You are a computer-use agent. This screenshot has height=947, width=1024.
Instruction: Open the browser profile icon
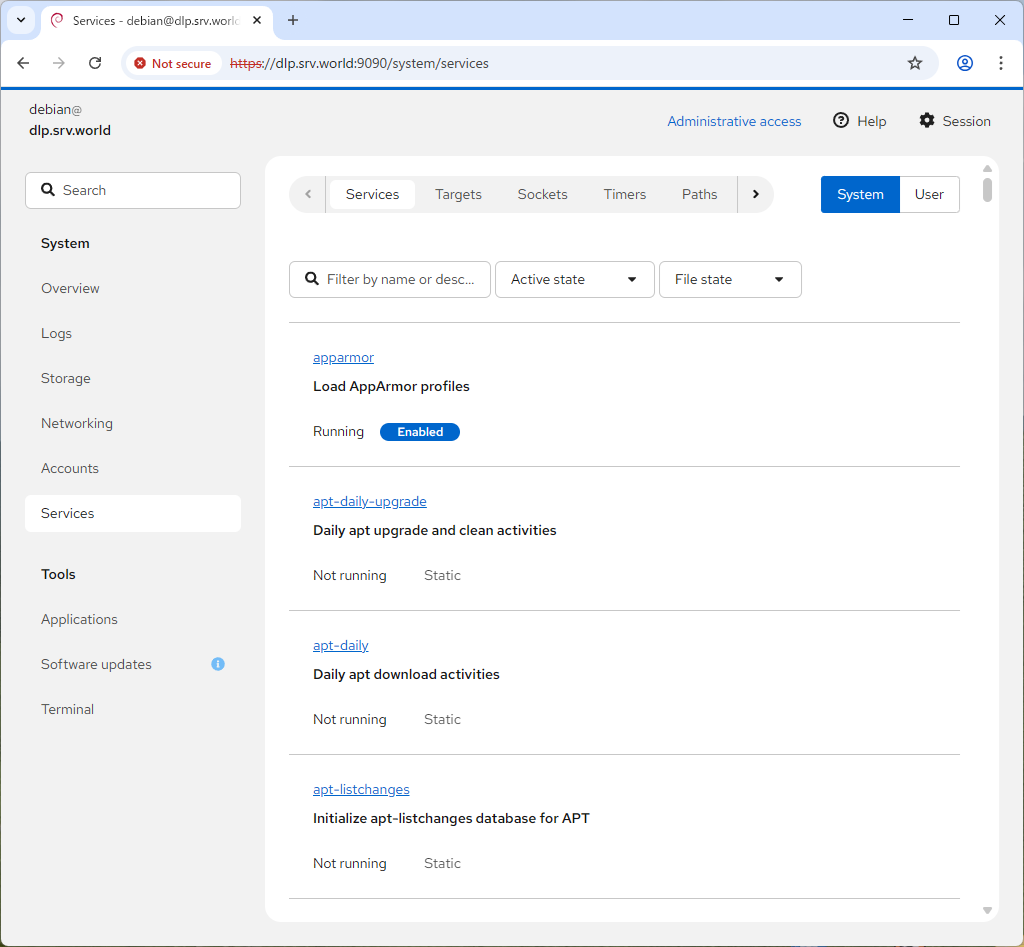coord(965,63)
